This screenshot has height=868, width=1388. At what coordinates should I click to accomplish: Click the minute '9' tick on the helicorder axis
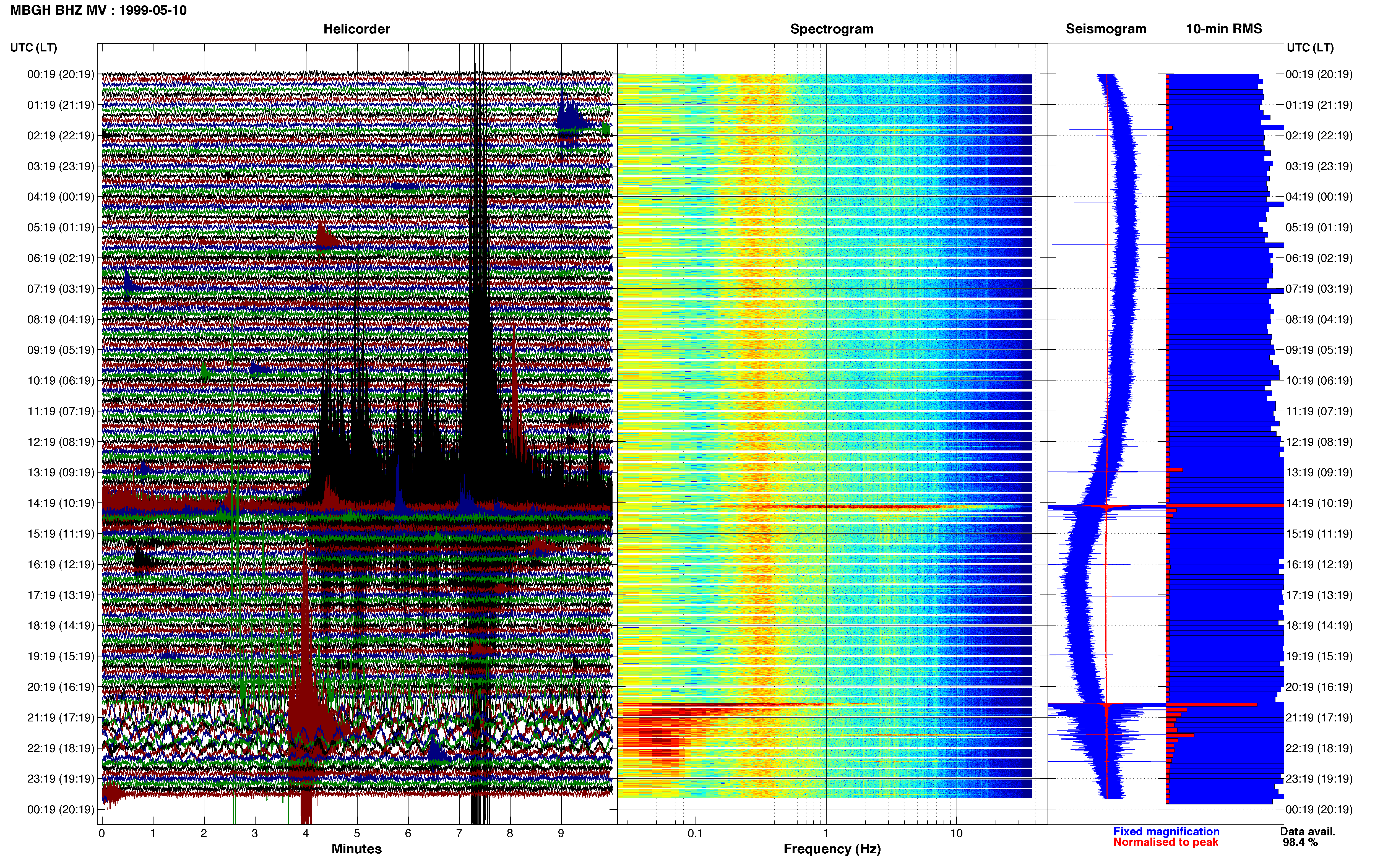(561, 833)
